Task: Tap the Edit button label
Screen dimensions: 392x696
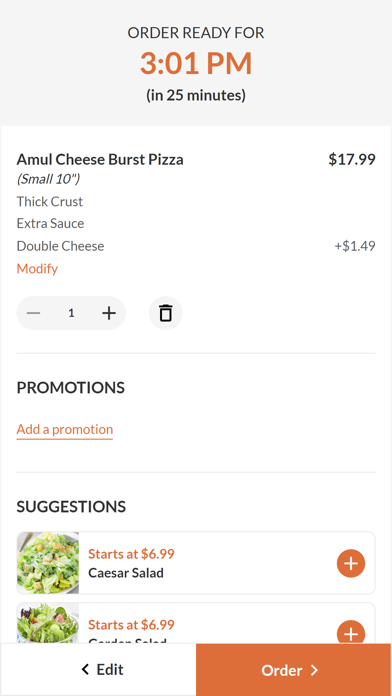Action: pyautogui.click(x=110, y=669)
